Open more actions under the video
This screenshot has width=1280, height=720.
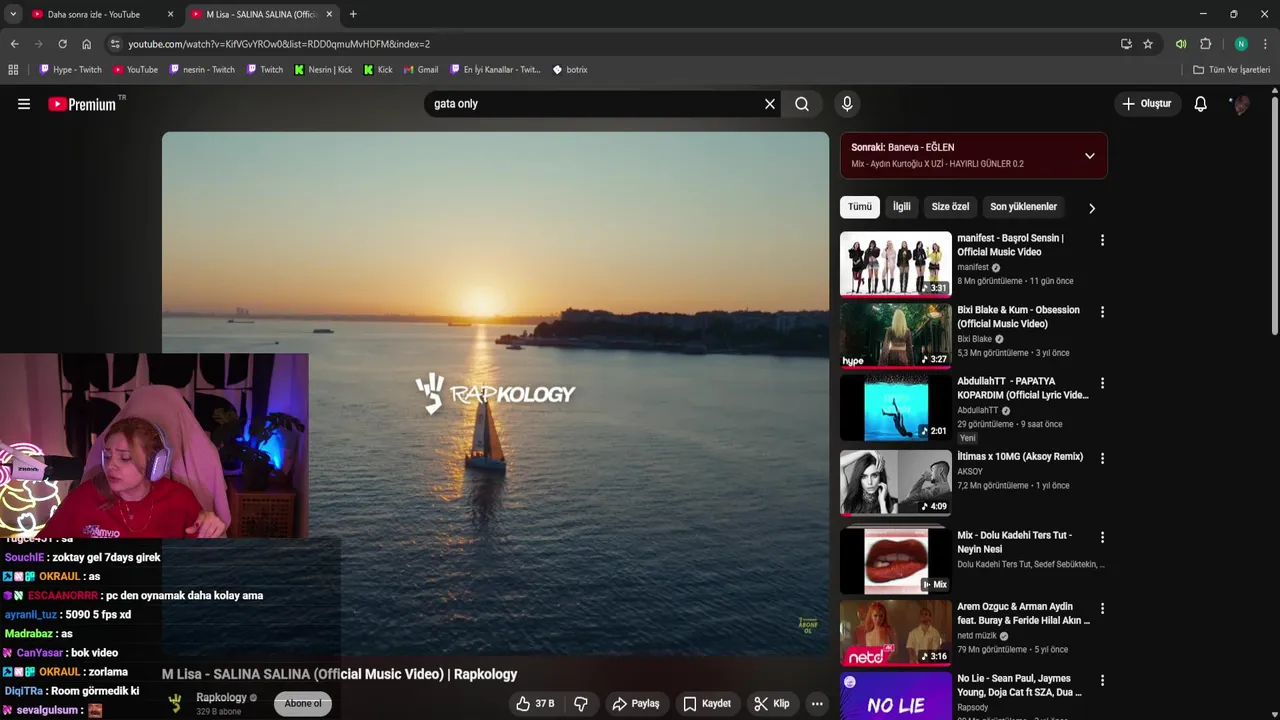(817, 704)
